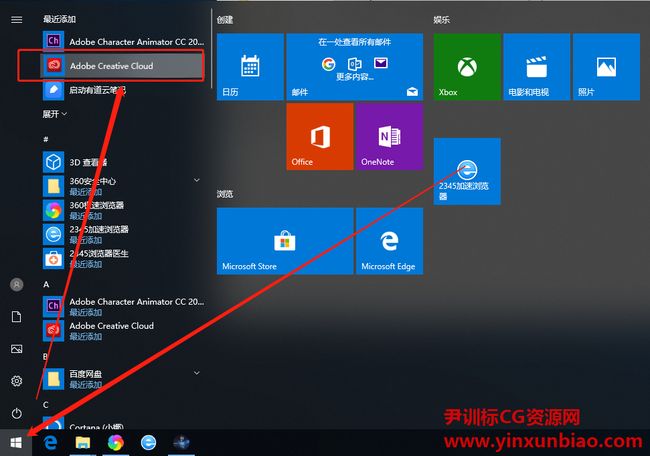This screenshot has width=650, height=456.
Task: Open the Movies & TV (电影和电视) tile
Action: pos(537,67)
